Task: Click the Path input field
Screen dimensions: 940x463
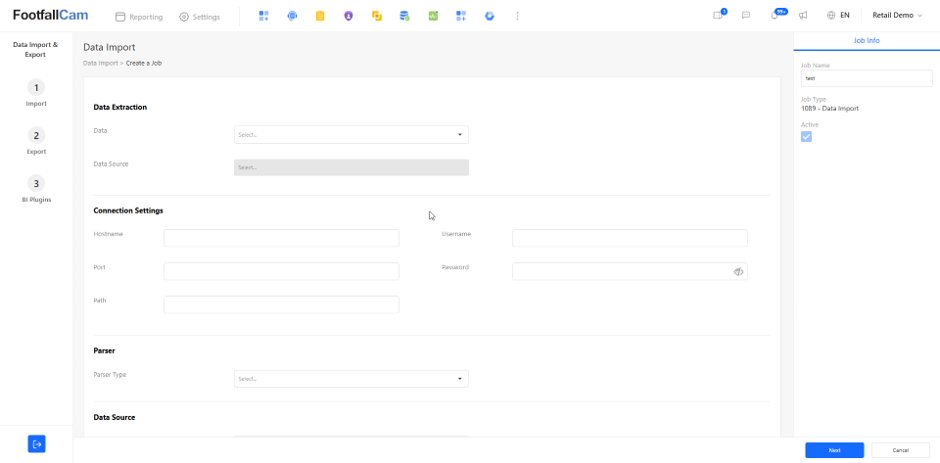Action: 281,304
